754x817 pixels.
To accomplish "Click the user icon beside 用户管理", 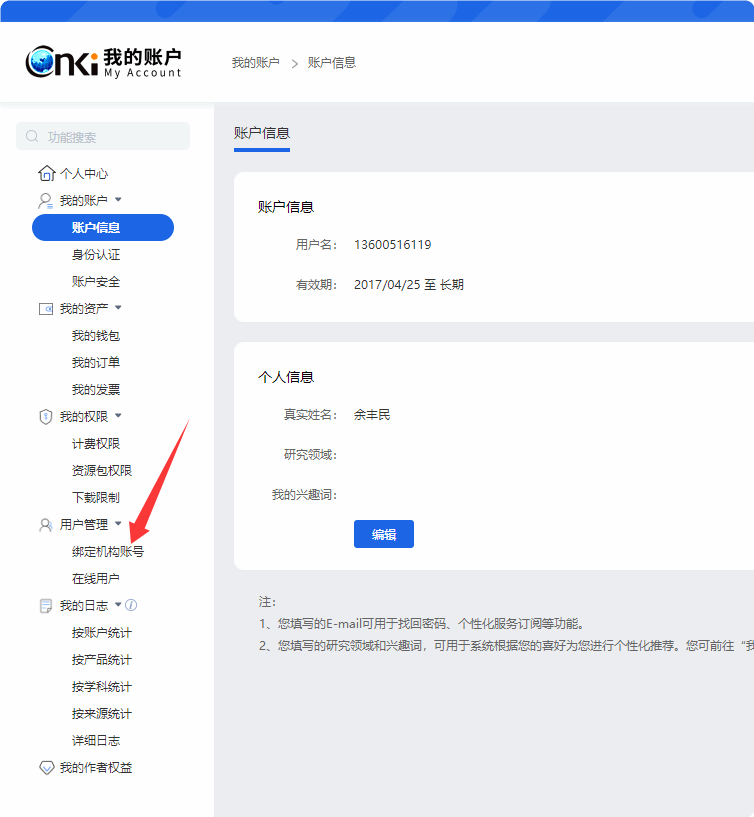I will click(46, 524).
